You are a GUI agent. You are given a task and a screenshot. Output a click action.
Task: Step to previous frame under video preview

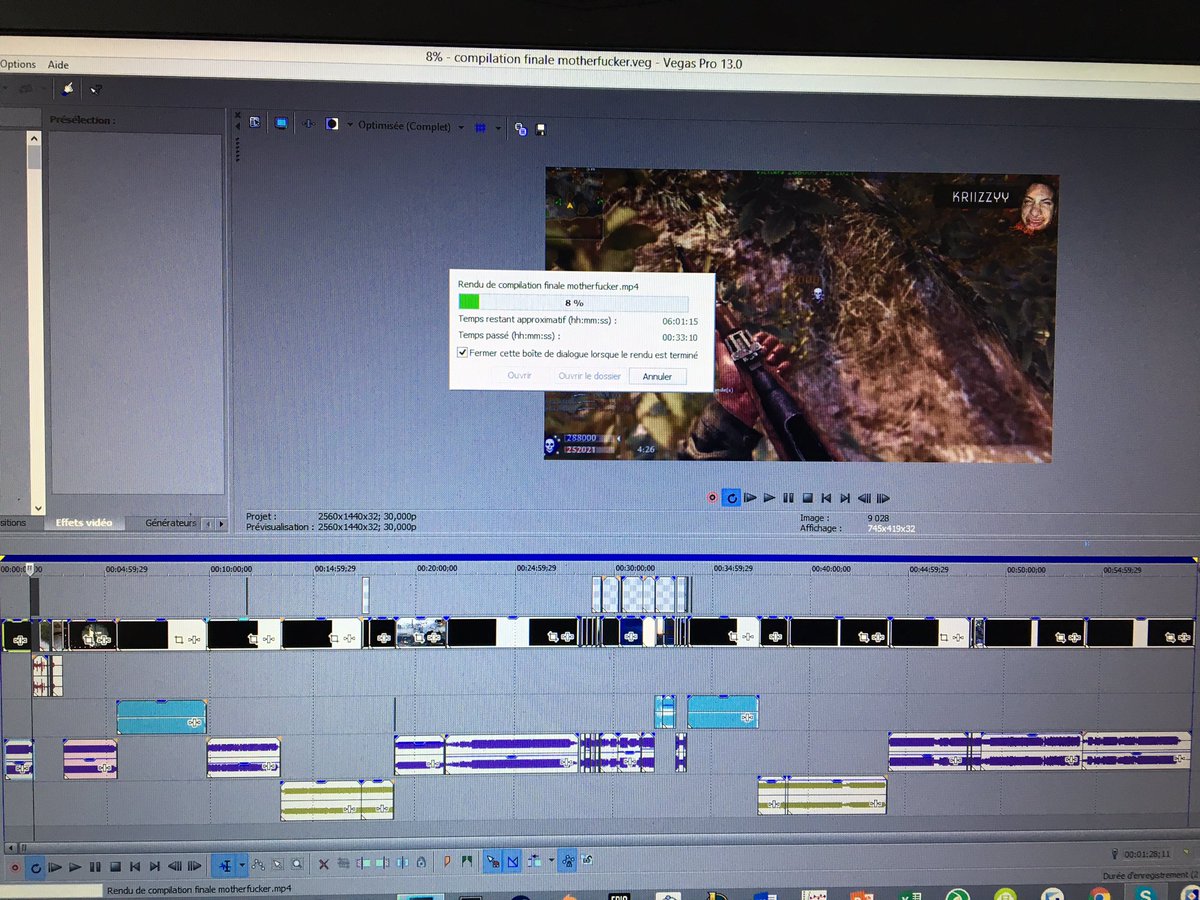tap(864, 498)
